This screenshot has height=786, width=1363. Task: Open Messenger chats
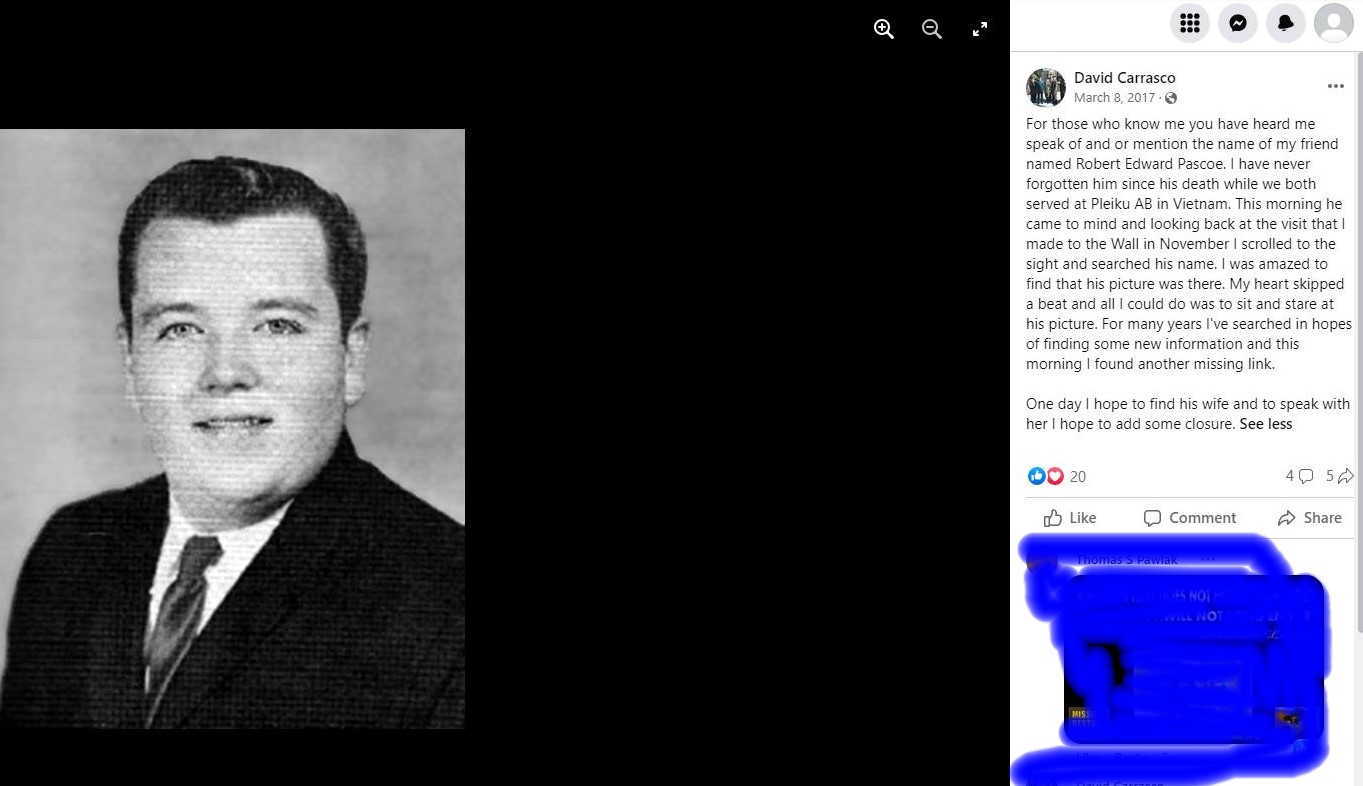(x=1238, y=23)
